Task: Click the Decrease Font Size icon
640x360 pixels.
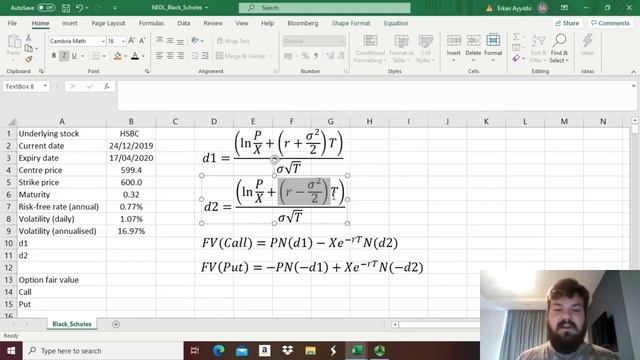Action: 142,41
